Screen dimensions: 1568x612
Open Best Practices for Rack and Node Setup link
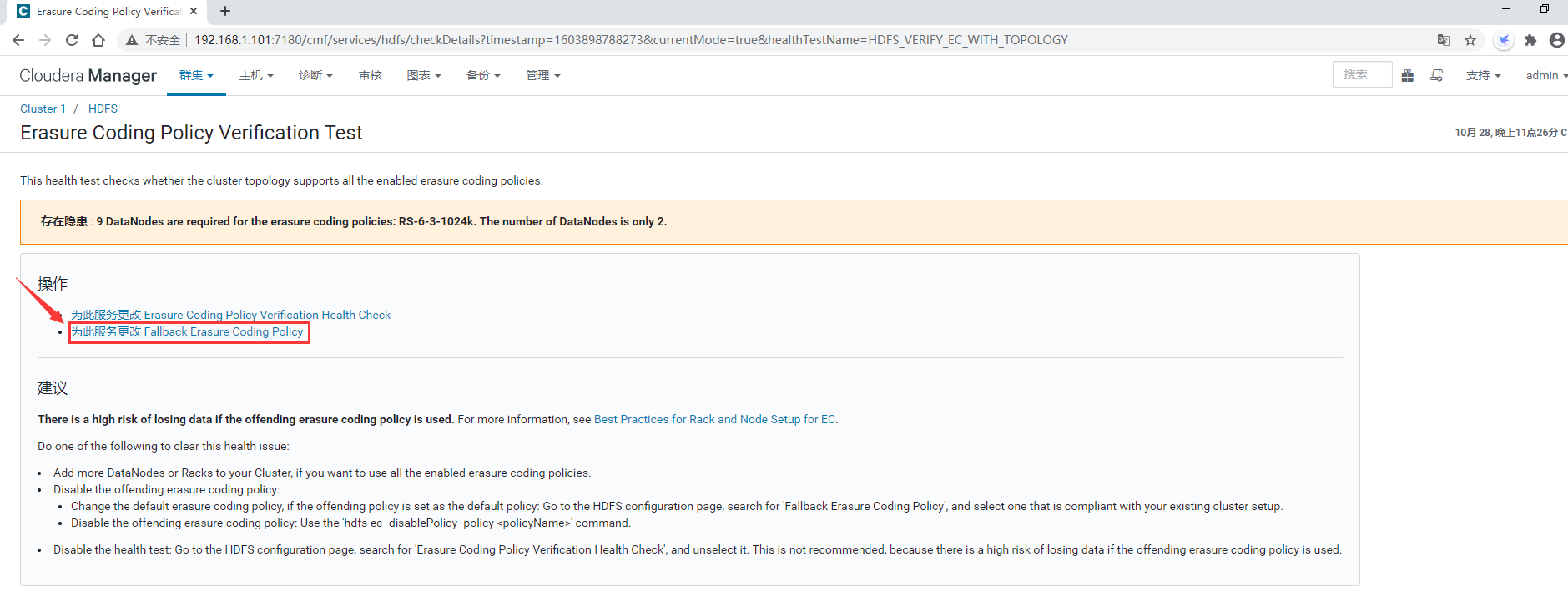pos(714,419)
